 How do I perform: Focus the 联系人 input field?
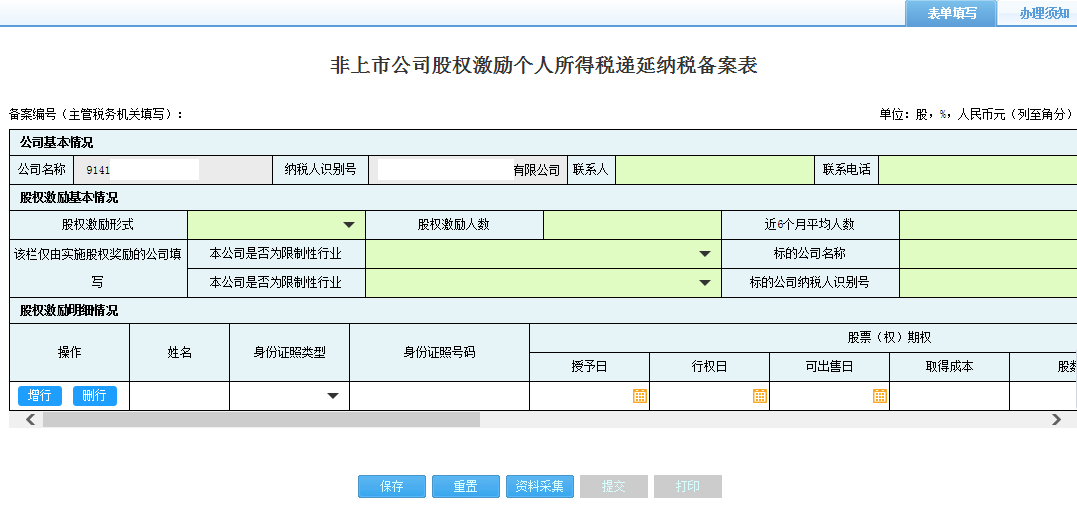click(x=712, y=170)
